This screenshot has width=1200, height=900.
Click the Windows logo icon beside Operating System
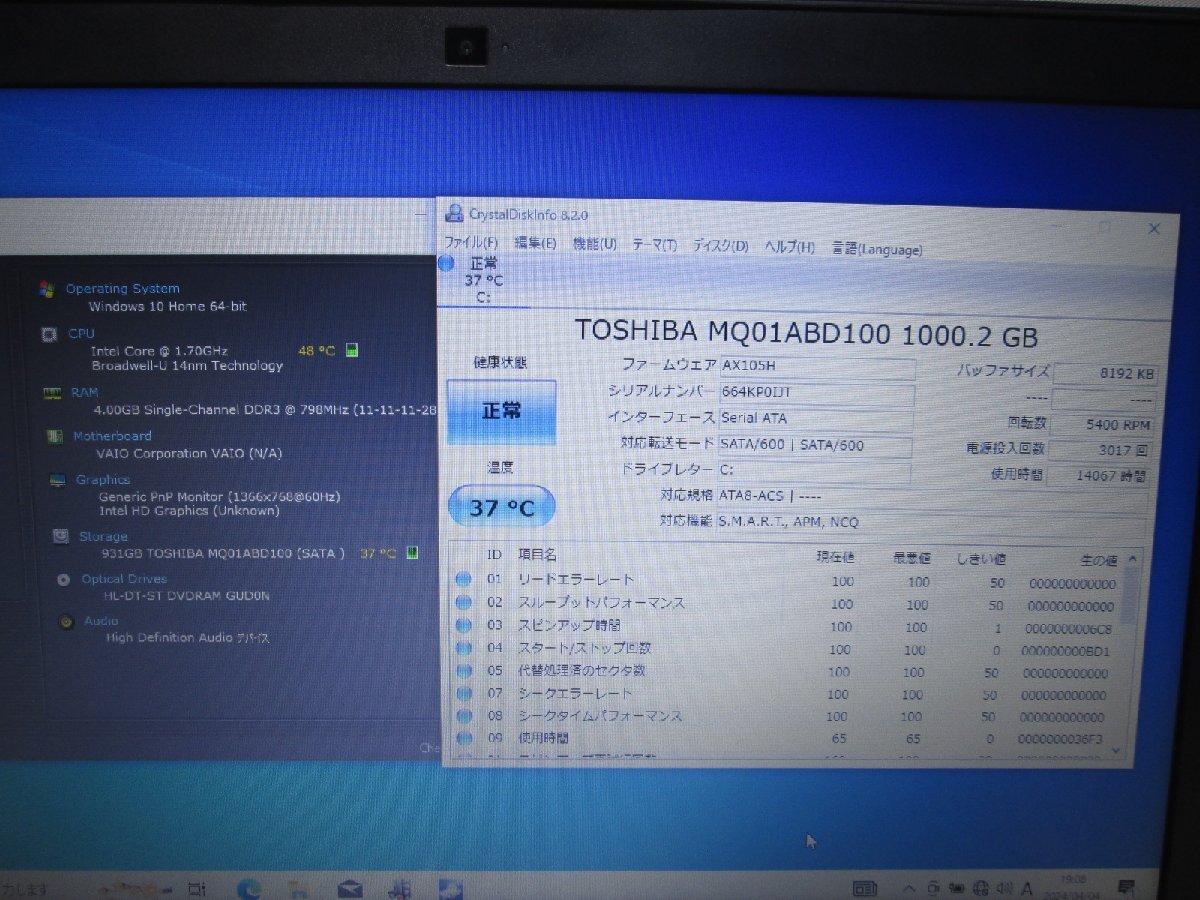point(46,288)
